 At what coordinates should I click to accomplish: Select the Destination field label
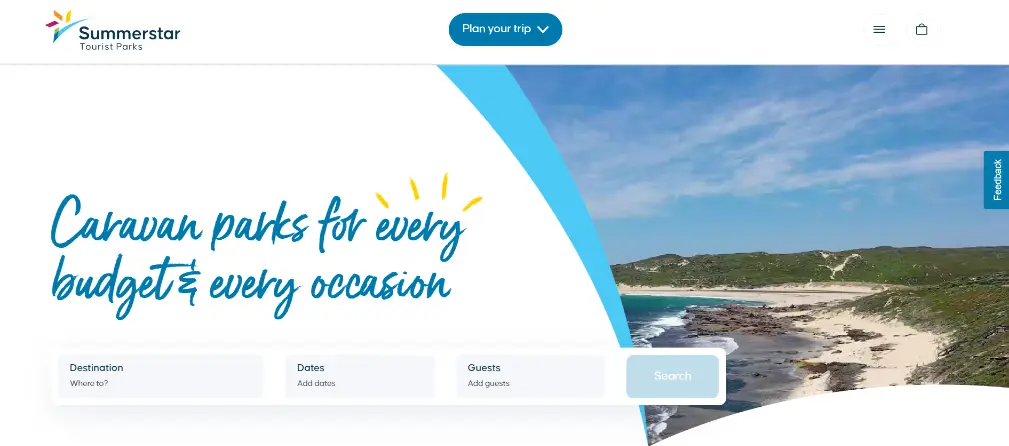[x=97, y=368]
